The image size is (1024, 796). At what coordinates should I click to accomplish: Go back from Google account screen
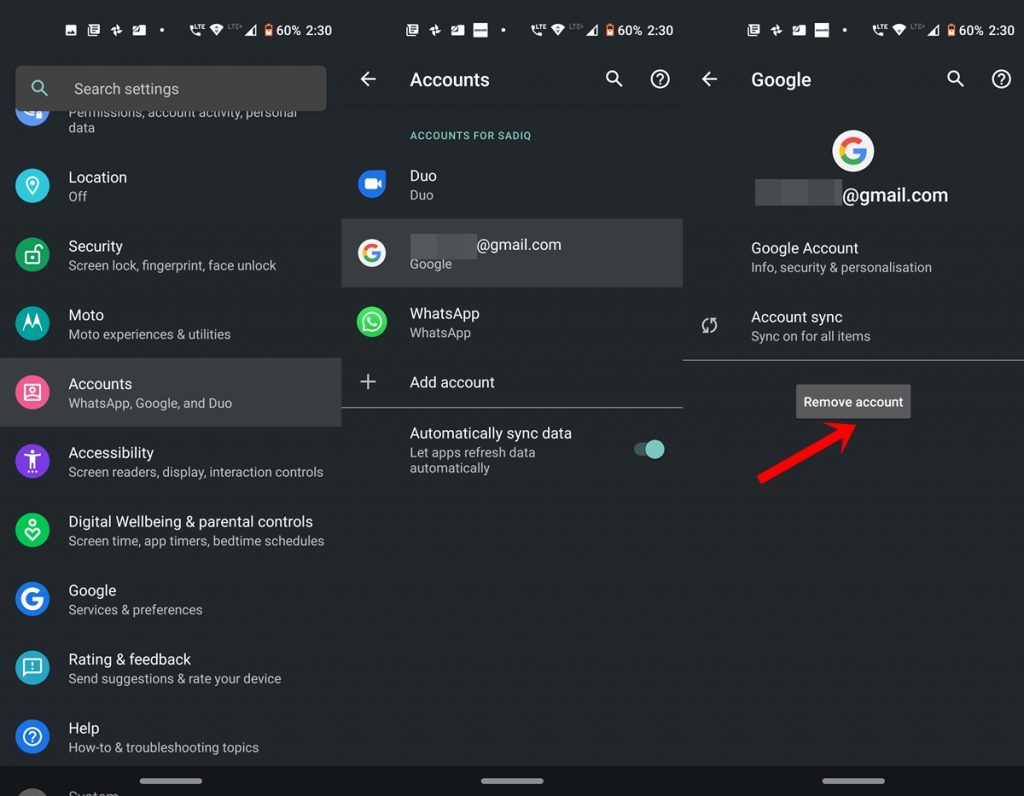pyautogui.click(x=710, y=79)
